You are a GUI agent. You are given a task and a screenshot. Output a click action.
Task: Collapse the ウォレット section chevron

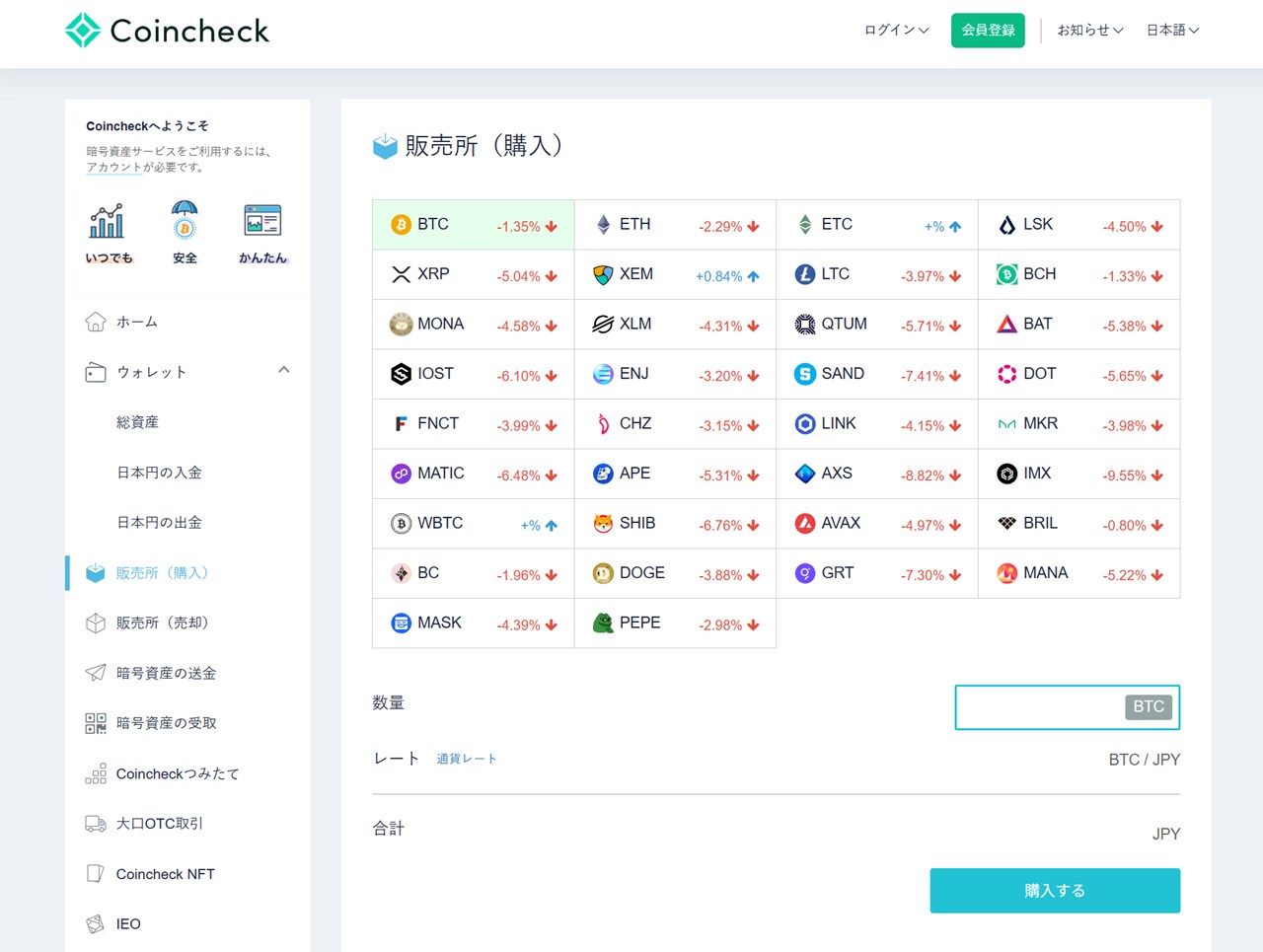[284, 370]
